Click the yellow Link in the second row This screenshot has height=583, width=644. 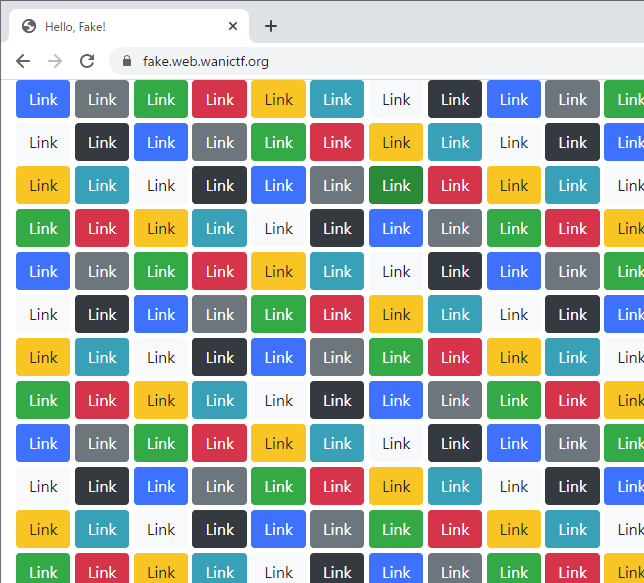tap(396, 142)
